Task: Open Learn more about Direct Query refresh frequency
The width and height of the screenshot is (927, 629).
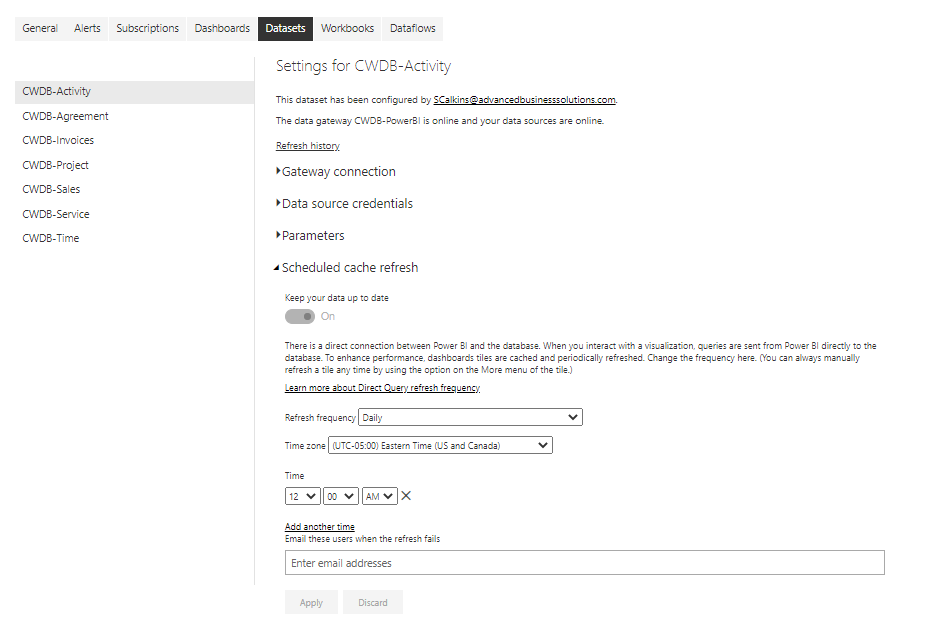Action: click(x=382, y=388)
